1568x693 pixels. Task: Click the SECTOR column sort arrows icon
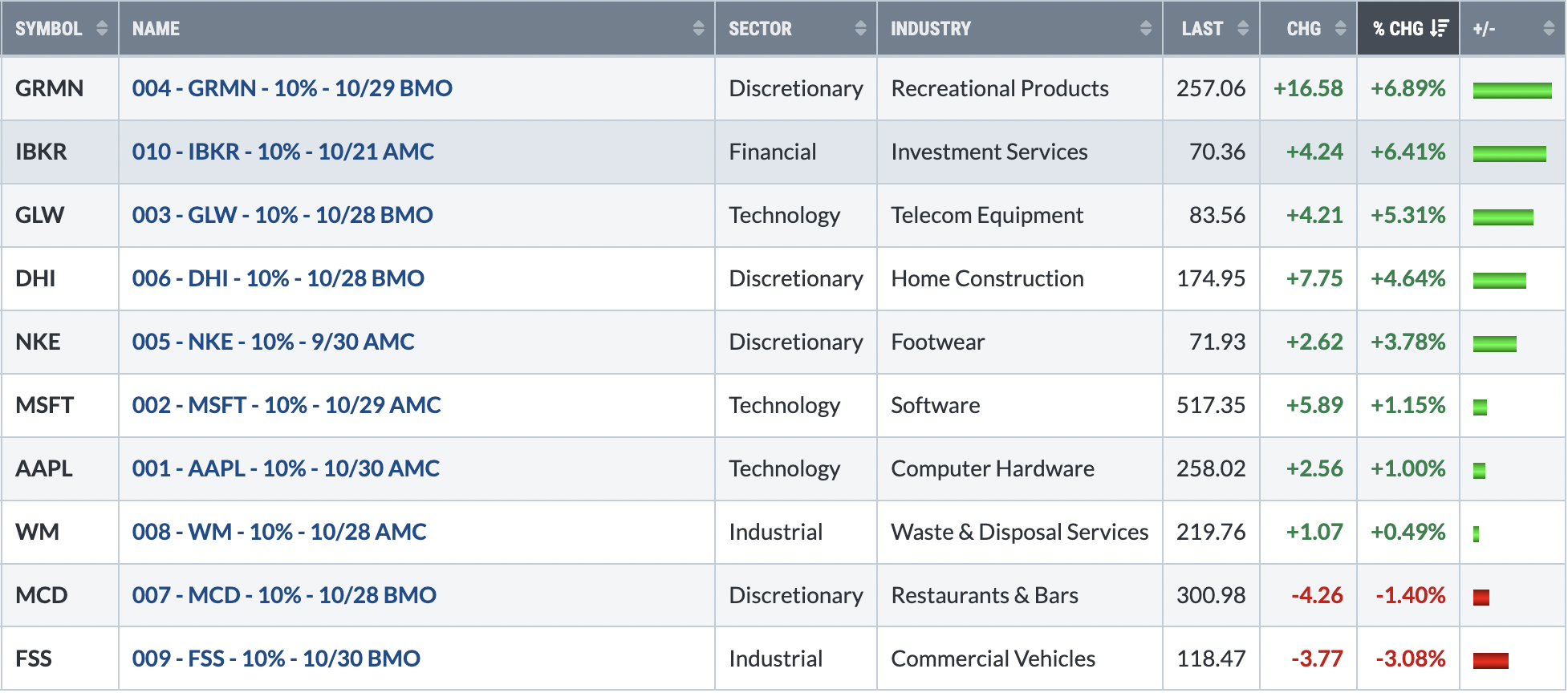click(860, 29)
